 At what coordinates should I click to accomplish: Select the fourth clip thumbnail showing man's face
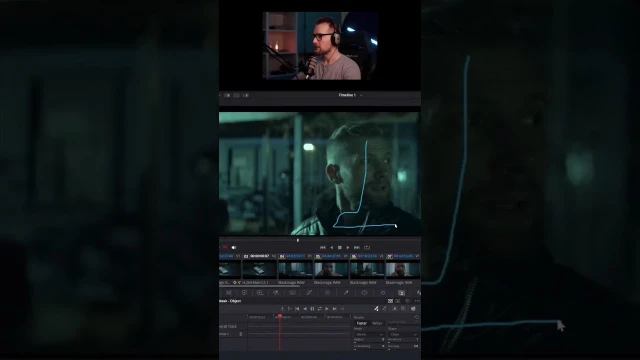coord(331,270)
